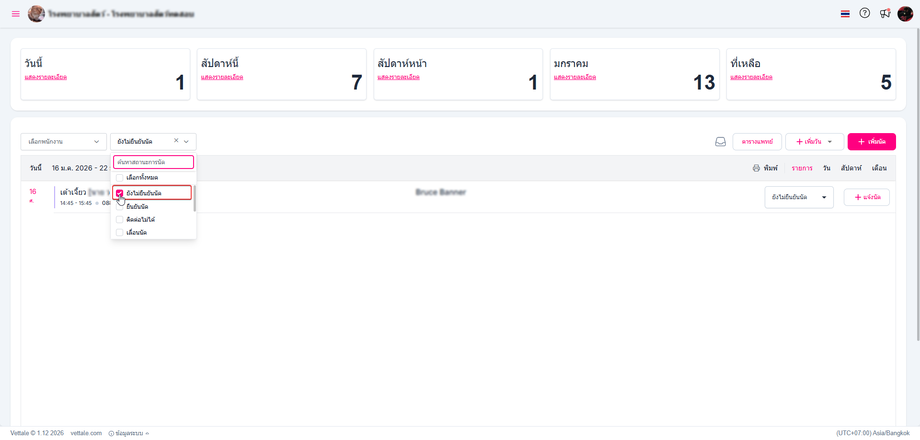
Task: Click the date 16 marker
Action: click(x=33, y=191)
